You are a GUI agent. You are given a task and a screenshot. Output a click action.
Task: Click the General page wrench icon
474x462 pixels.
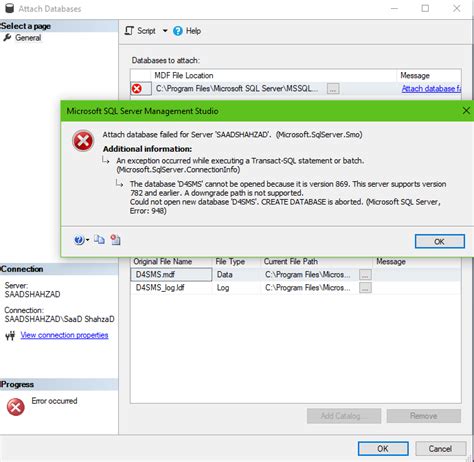pyautogui.click(x=7, y=38)
